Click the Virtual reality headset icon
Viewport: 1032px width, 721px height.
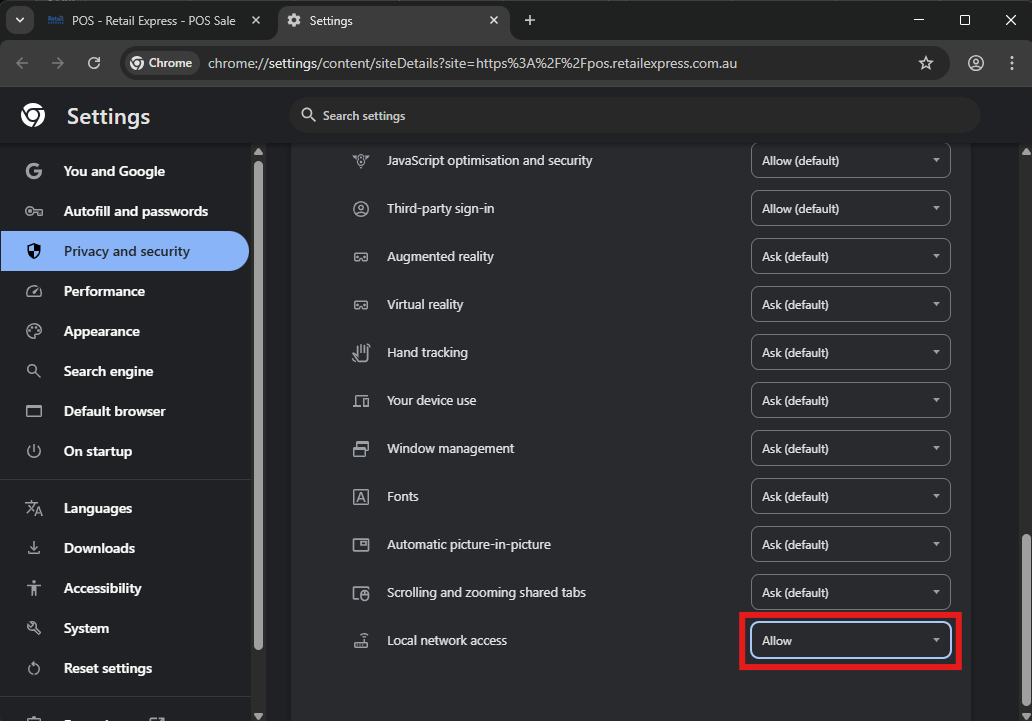(x=361, y=305)
